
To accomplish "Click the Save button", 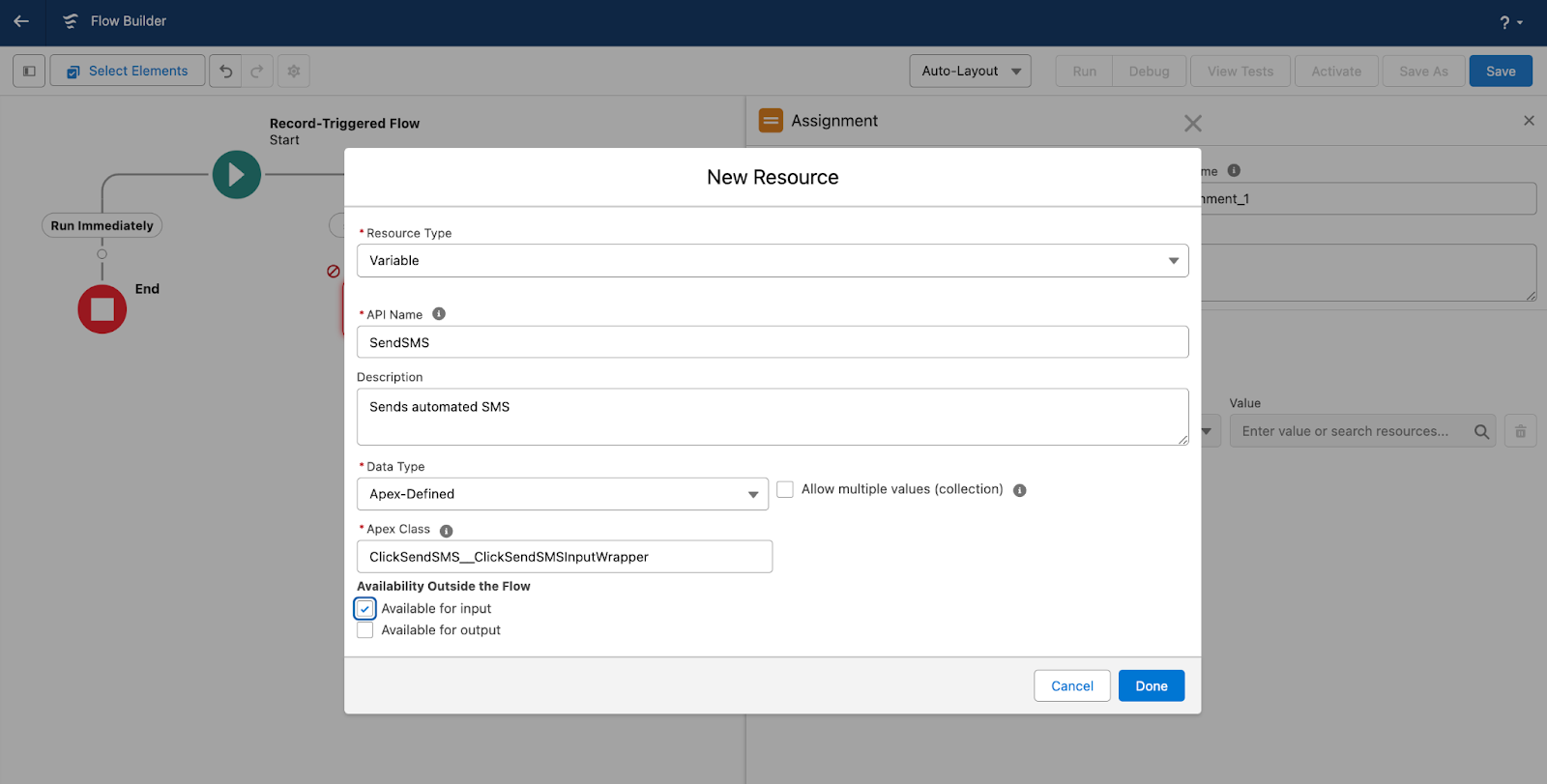I will click(x=1501, y=71).
